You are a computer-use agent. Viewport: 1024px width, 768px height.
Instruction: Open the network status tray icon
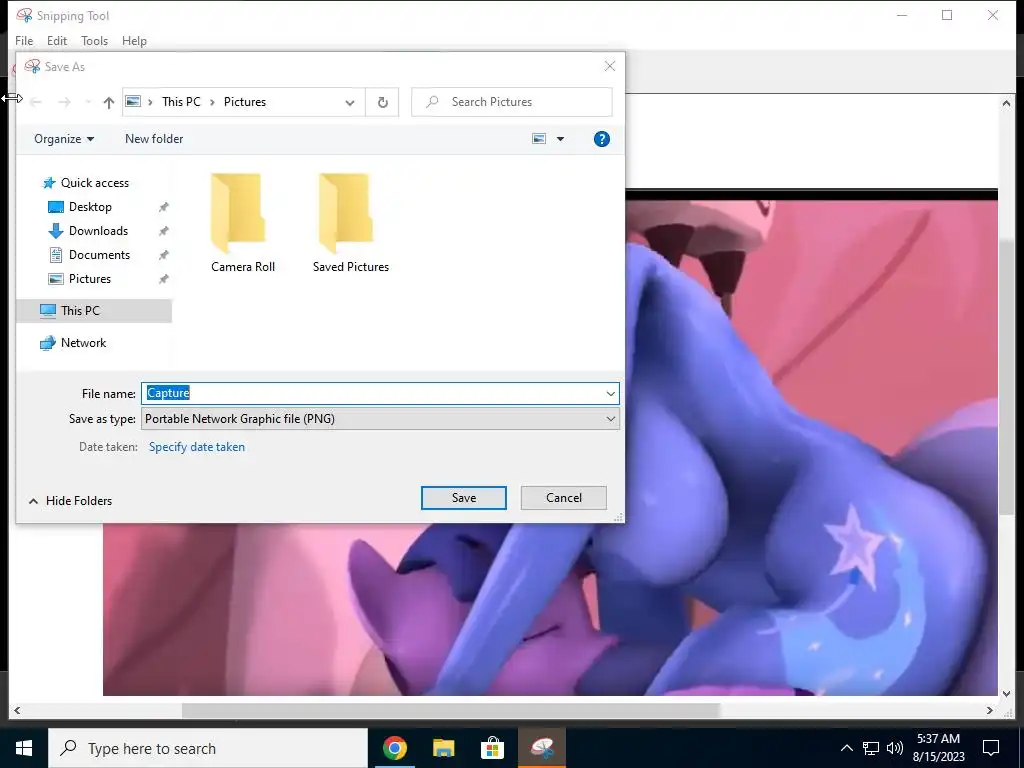871,748
